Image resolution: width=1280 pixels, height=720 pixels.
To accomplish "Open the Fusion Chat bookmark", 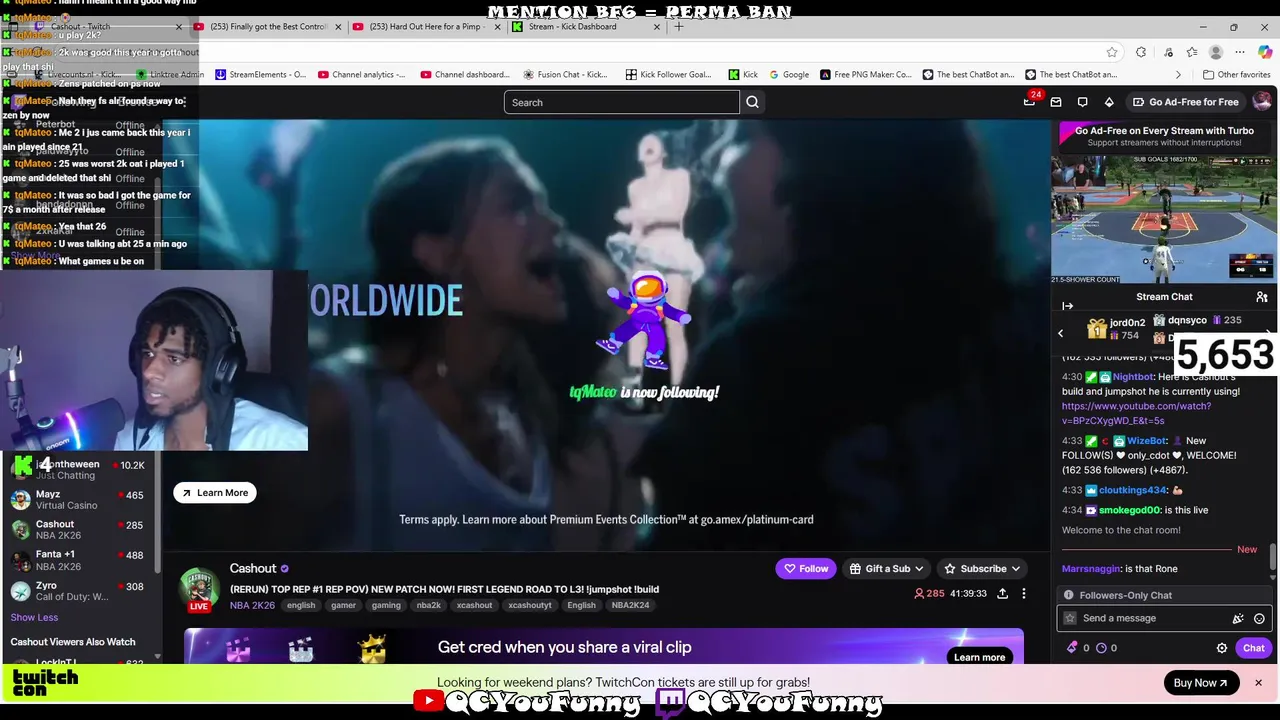I will point(565,74).
